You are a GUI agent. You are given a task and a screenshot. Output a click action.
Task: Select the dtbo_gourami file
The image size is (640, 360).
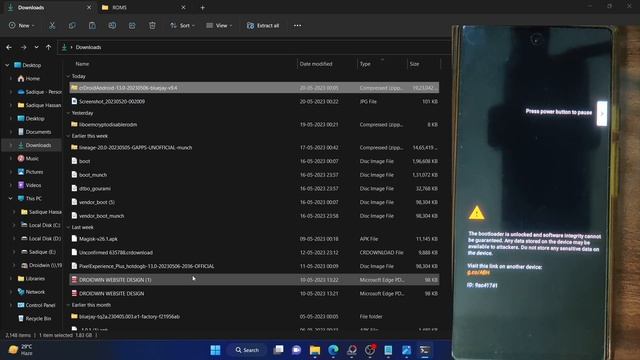coord(254,189)
